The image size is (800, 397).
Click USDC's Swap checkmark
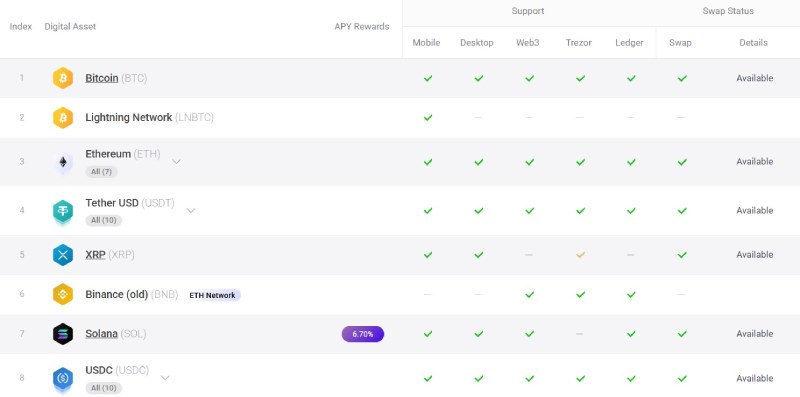pyautogui.click(x=682, y=378)
